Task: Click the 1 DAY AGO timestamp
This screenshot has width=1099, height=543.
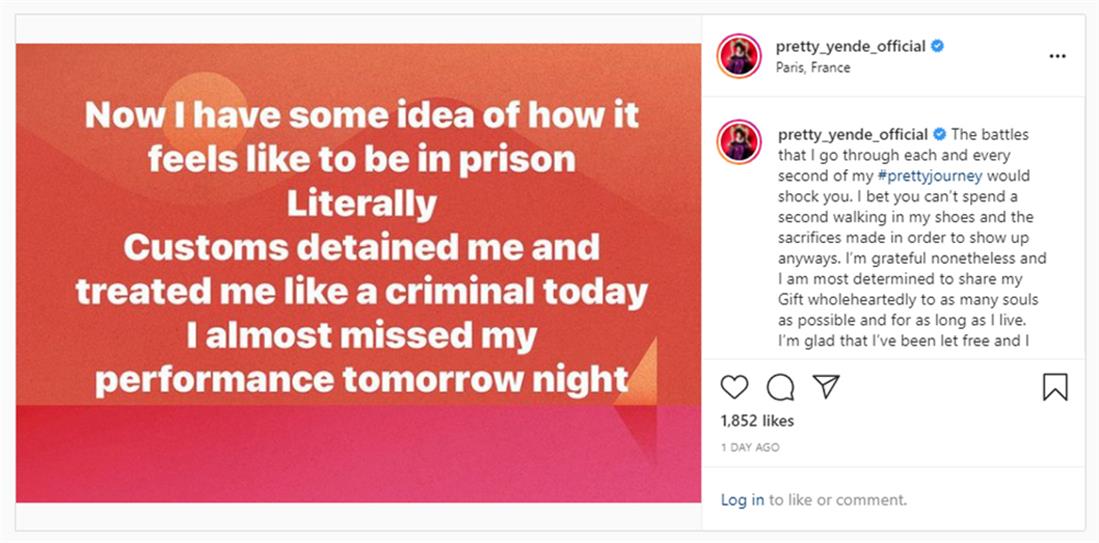Action: [x=750, y=447]
